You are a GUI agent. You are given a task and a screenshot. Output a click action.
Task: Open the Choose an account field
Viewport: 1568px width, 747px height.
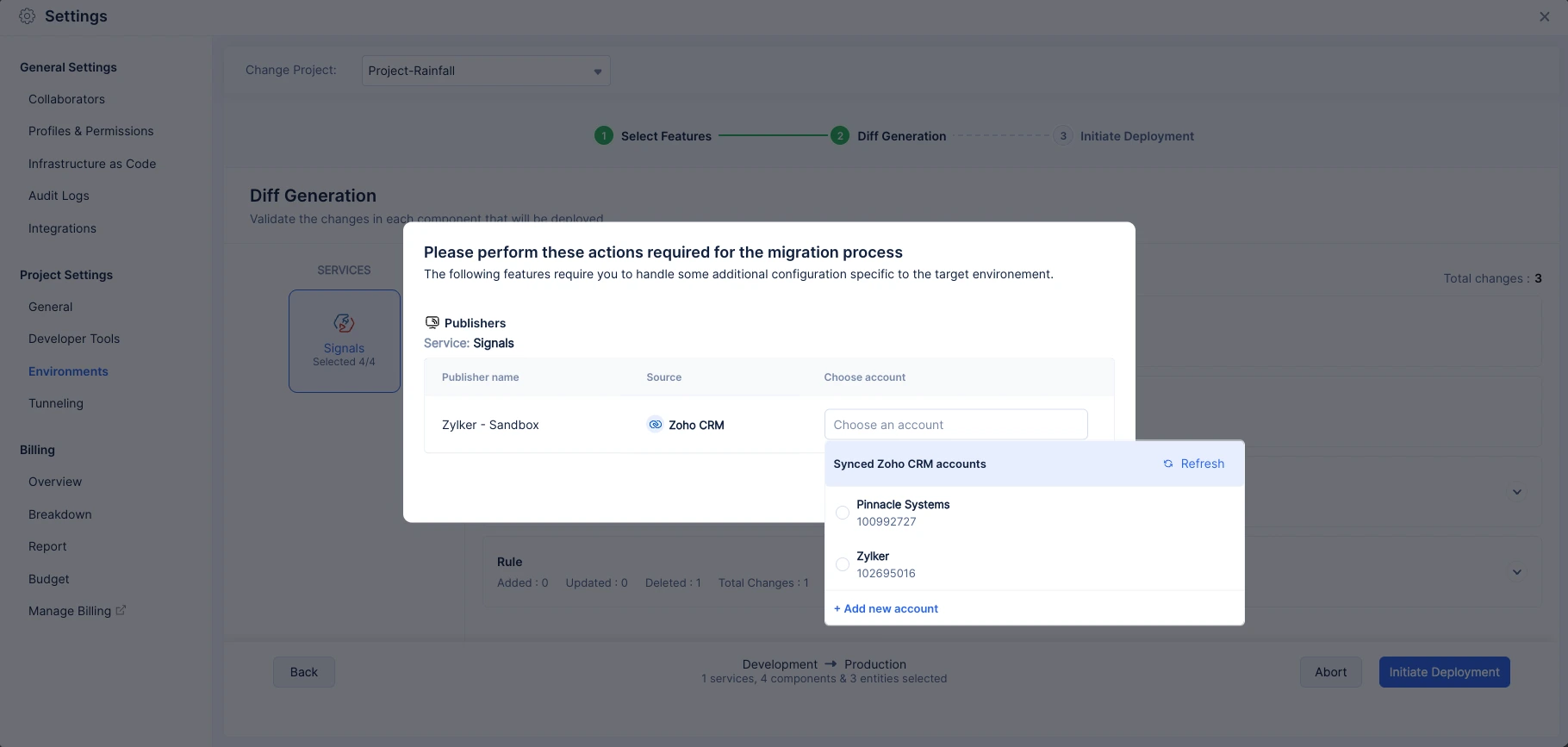[x=956, y=425]
